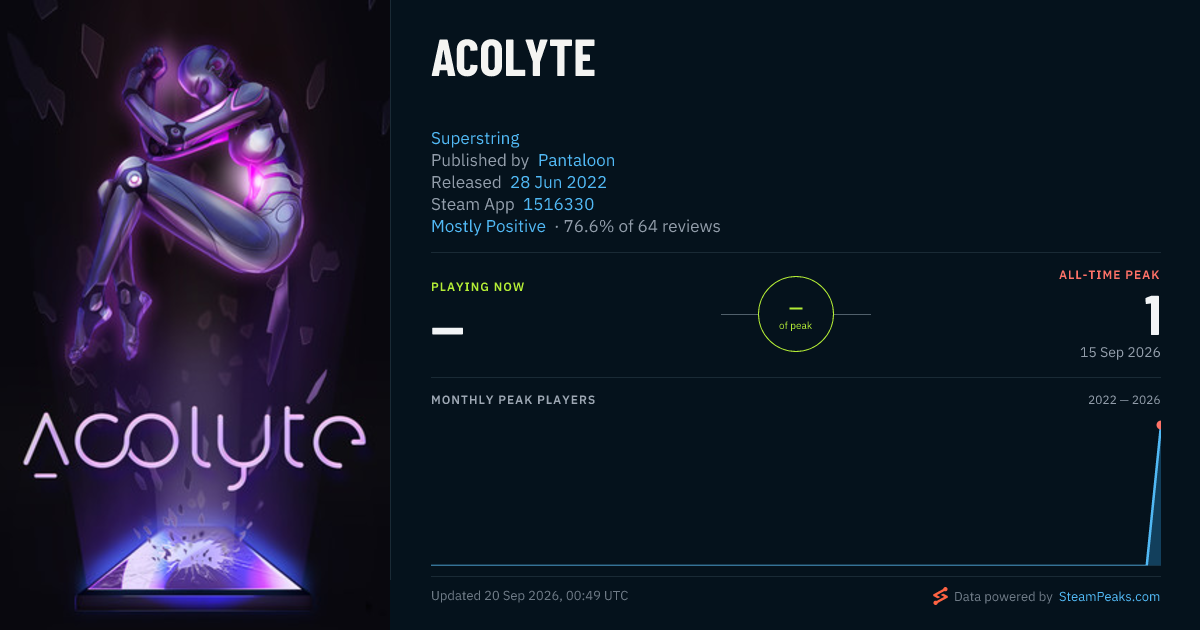The image size is (1200, 630).
Task: Click the ACOLYTE game title heading
Action: click(x=513, y=59)
